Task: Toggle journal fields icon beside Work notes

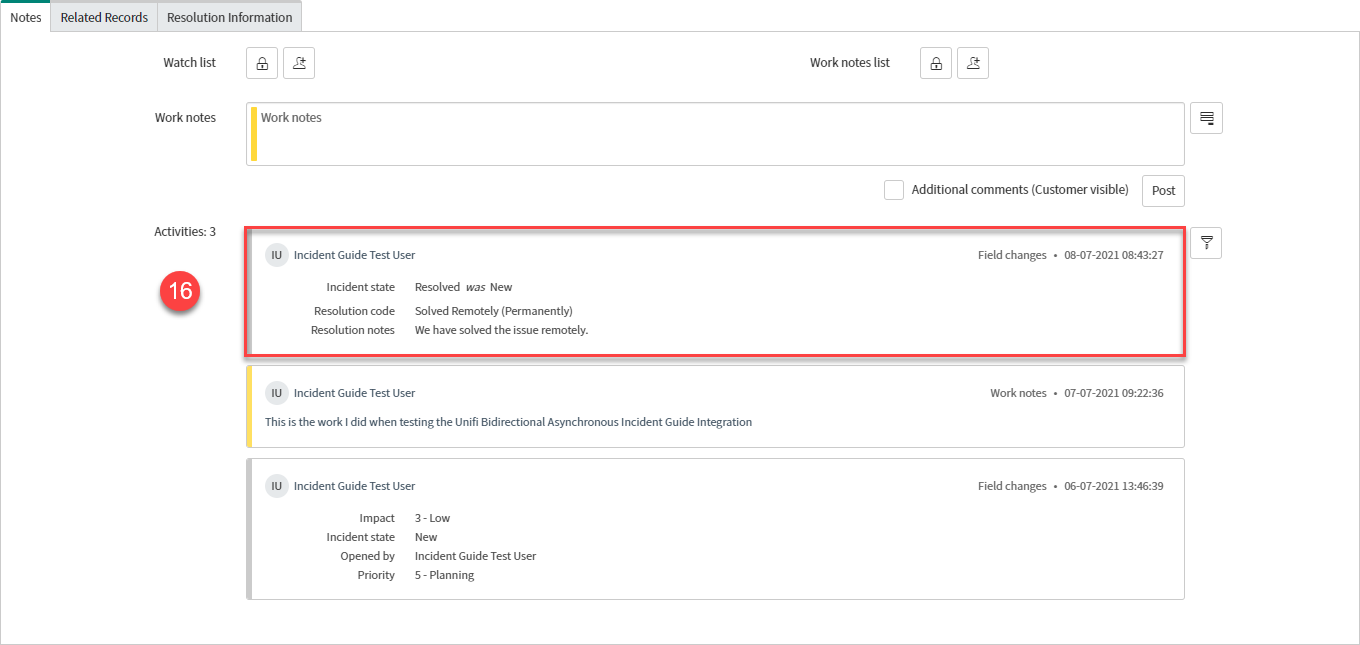Action: coord(1206,118)
